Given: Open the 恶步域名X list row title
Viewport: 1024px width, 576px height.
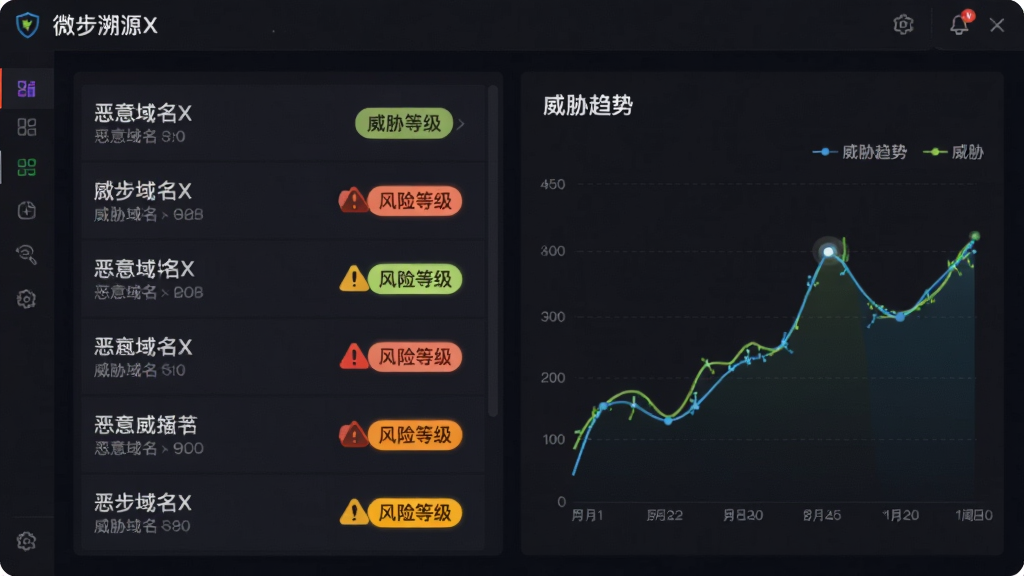Looking at the screenshot, I should click(x=143, y=502).
